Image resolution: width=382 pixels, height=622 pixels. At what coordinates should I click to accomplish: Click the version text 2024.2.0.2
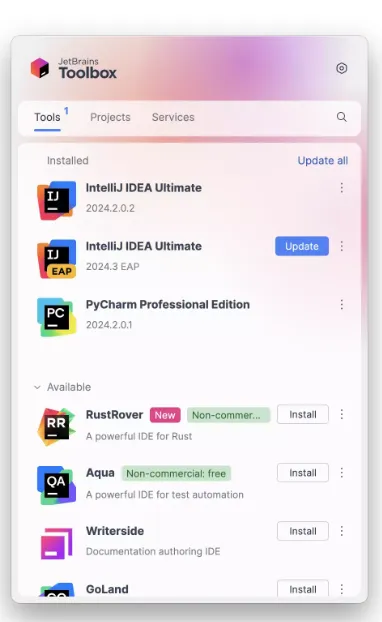110,208
